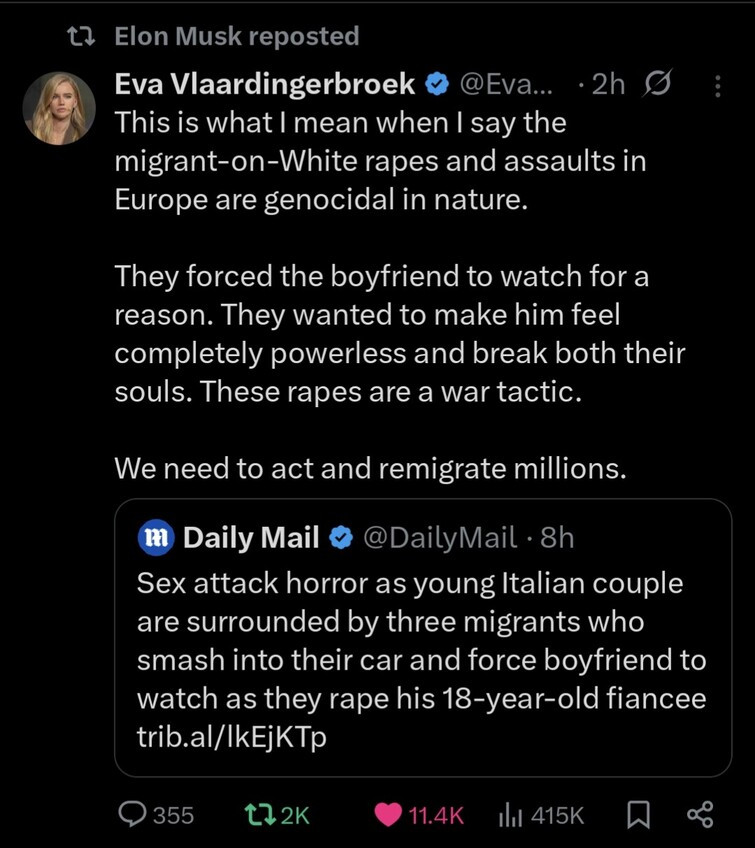Open the quoted Daily Mail post card
The height and width of the screenshot is (848, 755).
coord(422,640)
